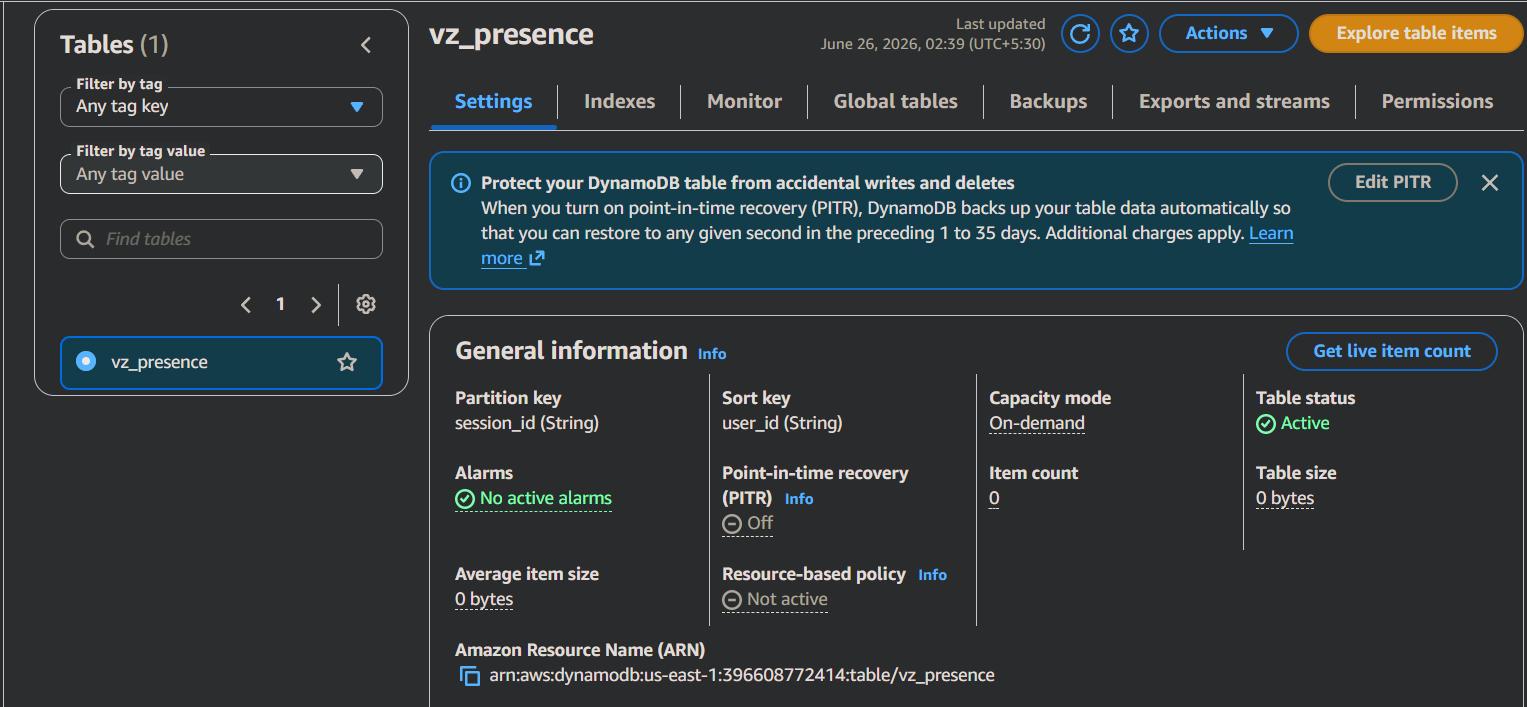
Task: Click Explore table items button
Action: (1416, 33)
